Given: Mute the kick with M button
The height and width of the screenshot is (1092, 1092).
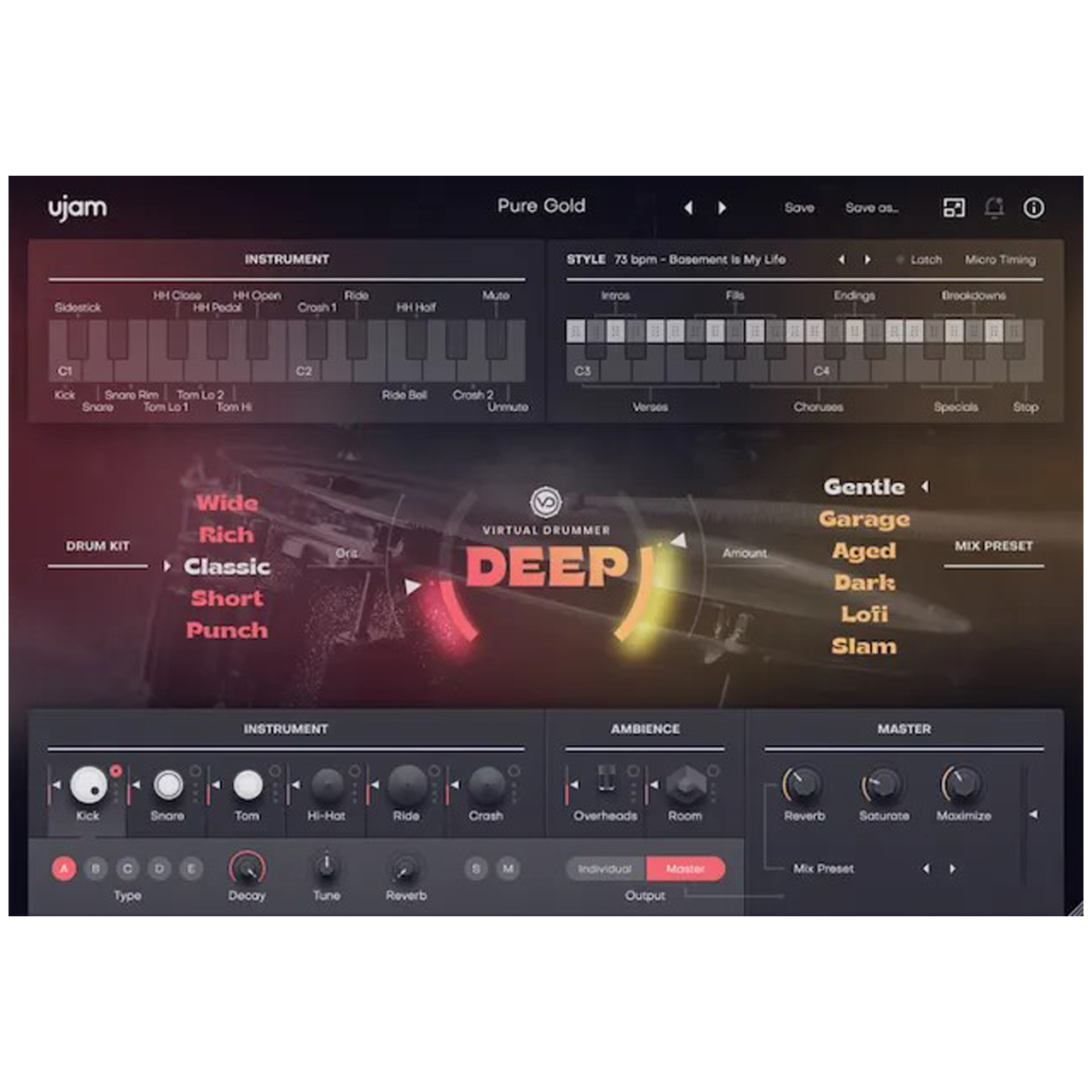Looking at the screenshot, I should tap(508, 868).
